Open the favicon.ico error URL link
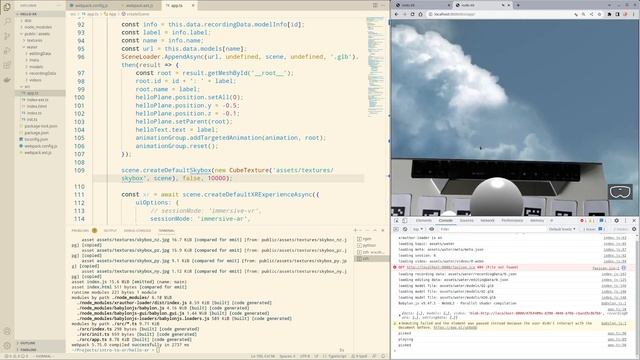 [x=441, y=267]
